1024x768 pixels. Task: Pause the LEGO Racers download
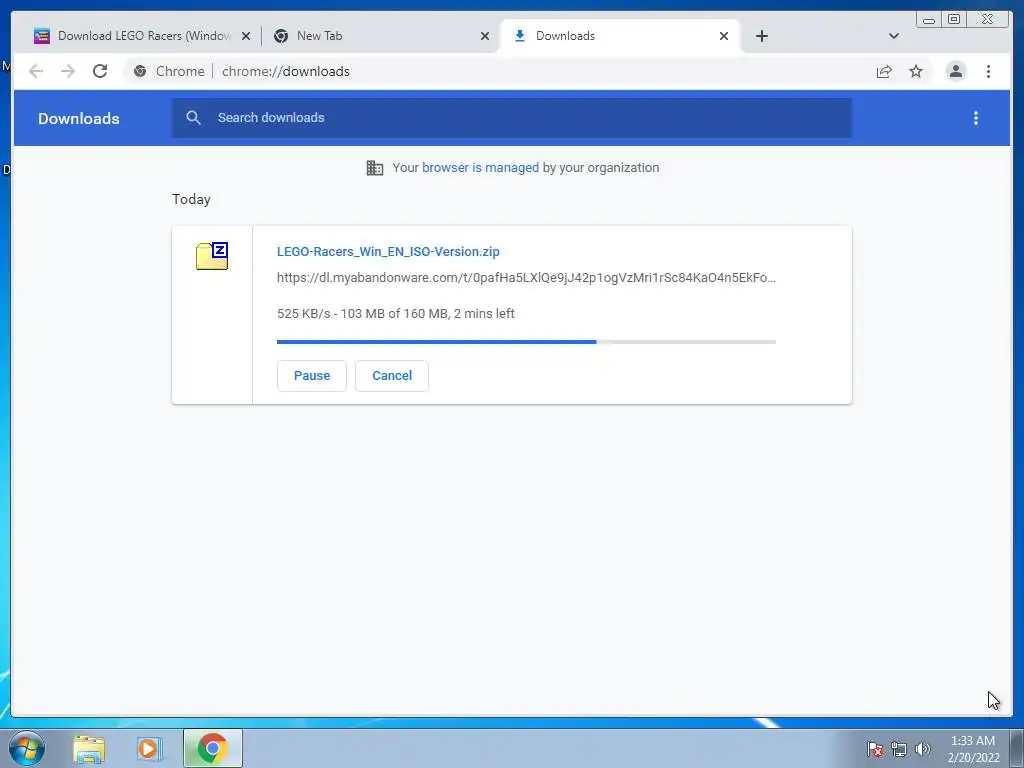(312, 376)
